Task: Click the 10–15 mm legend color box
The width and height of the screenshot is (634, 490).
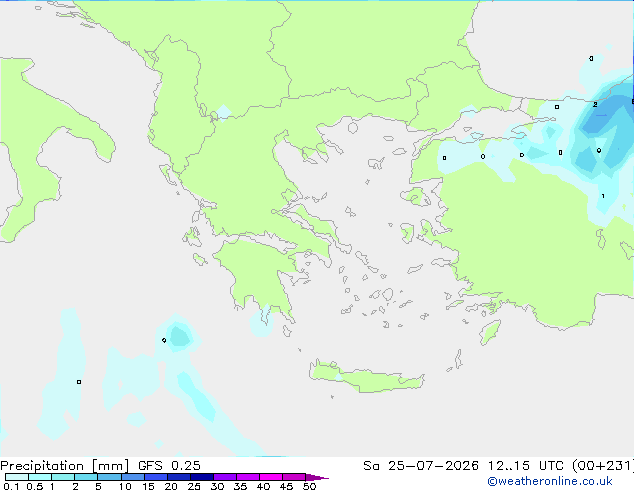Action: tap(132, 477)
